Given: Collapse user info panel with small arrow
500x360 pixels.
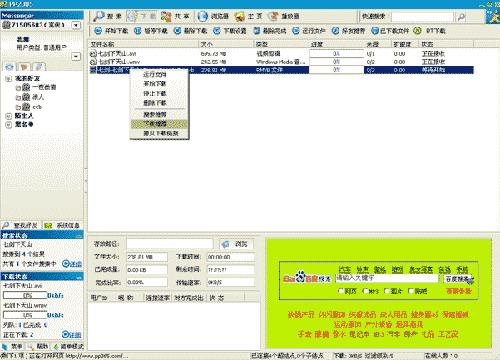Looking at the screenshot, I should point(76,56).
